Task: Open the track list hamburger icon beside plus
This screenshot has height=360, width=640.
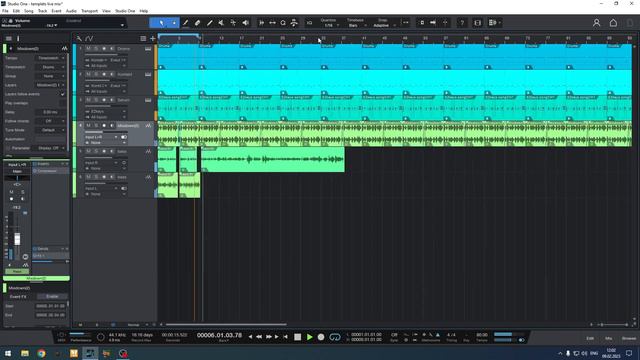Action: coord(143,38)
